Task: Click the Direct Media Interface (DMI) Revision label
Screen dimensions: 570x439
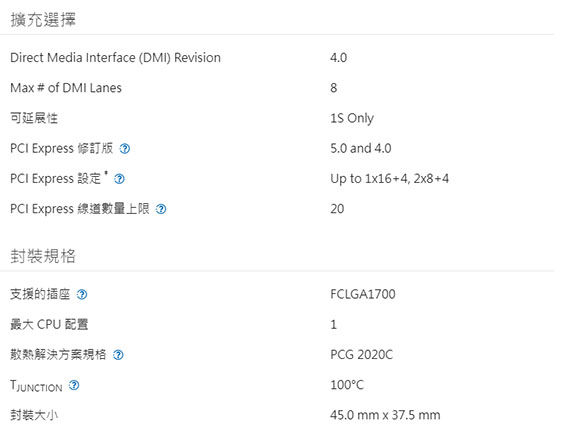Action: tap(115, 58)
